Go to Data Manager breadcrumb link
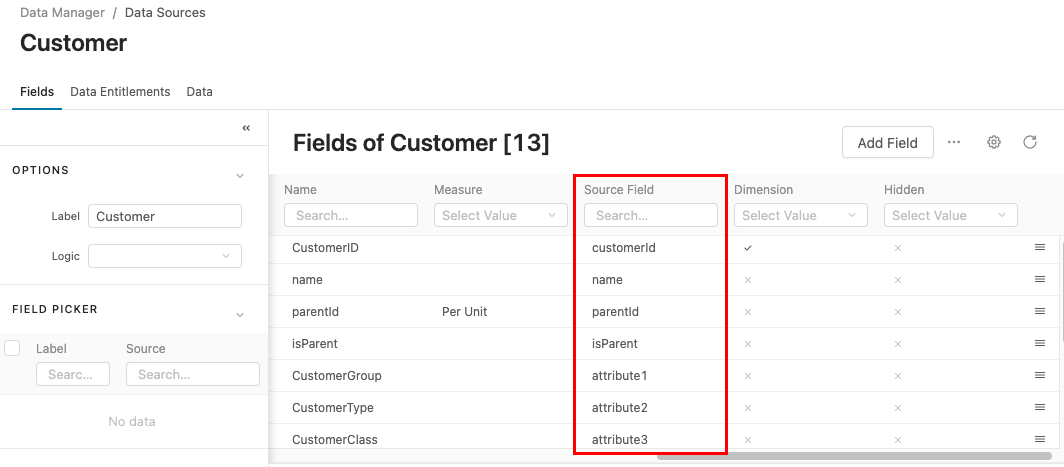 (x=62, y=13)
